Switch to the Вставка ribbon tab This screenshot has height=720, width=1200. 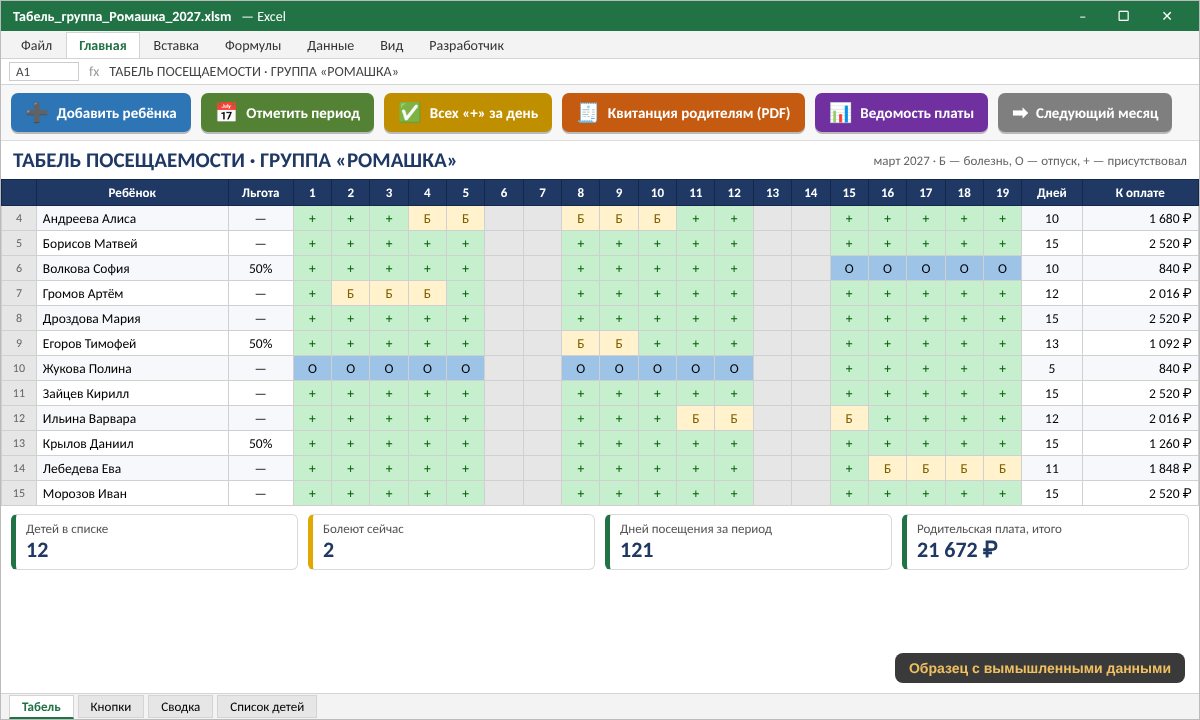click(x=176, y=45)
